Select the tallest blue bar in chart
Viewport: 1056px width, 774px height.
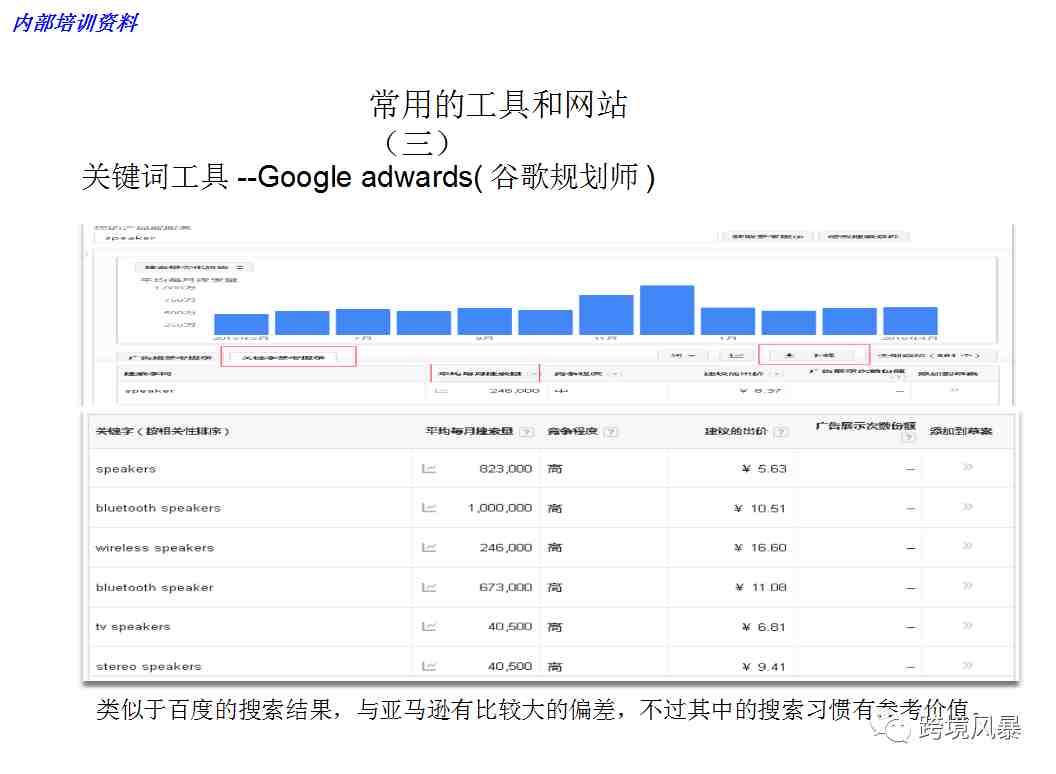[x=667, y=310]
